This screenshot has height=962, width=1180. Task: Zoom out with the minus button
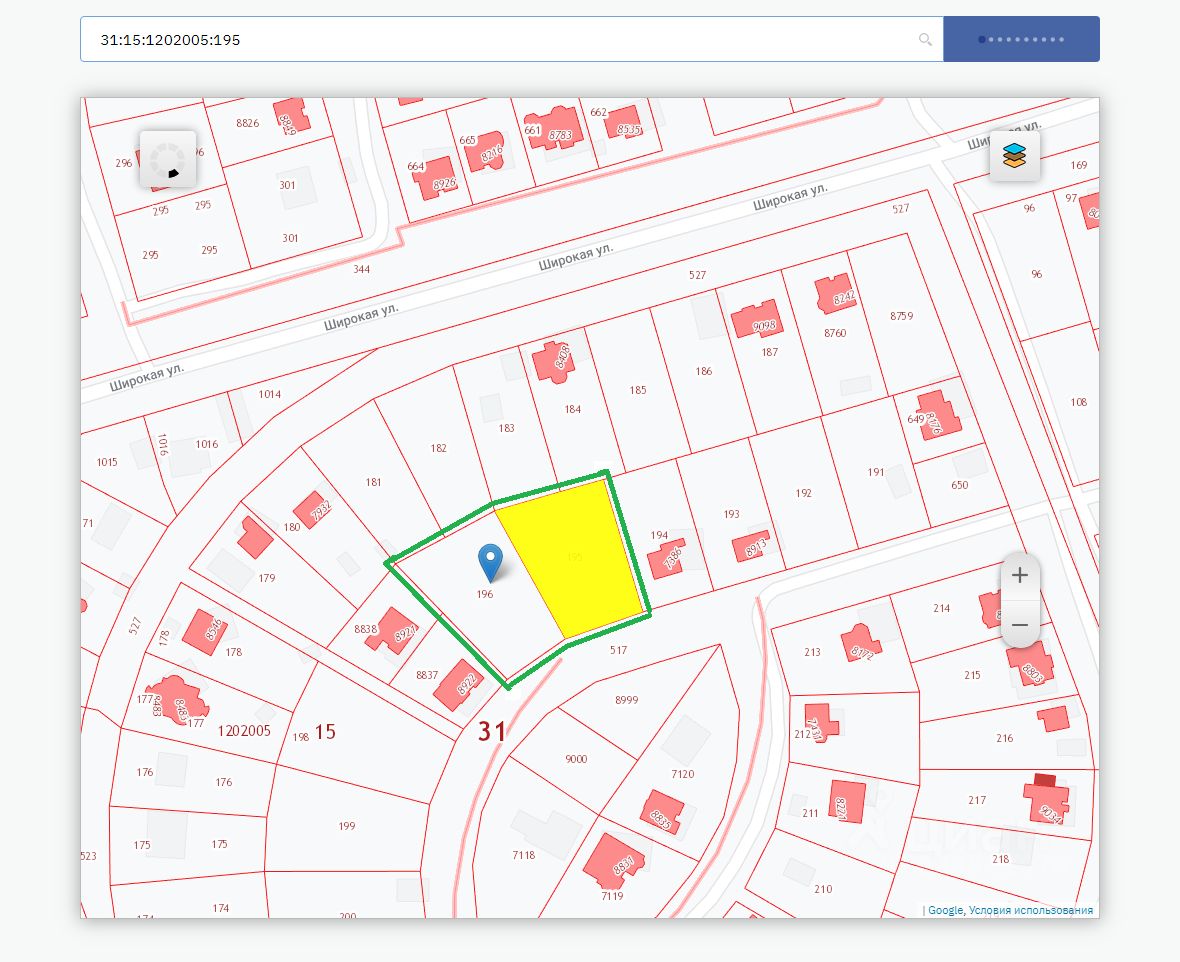pyautogui.click(x=1020, y=625)
